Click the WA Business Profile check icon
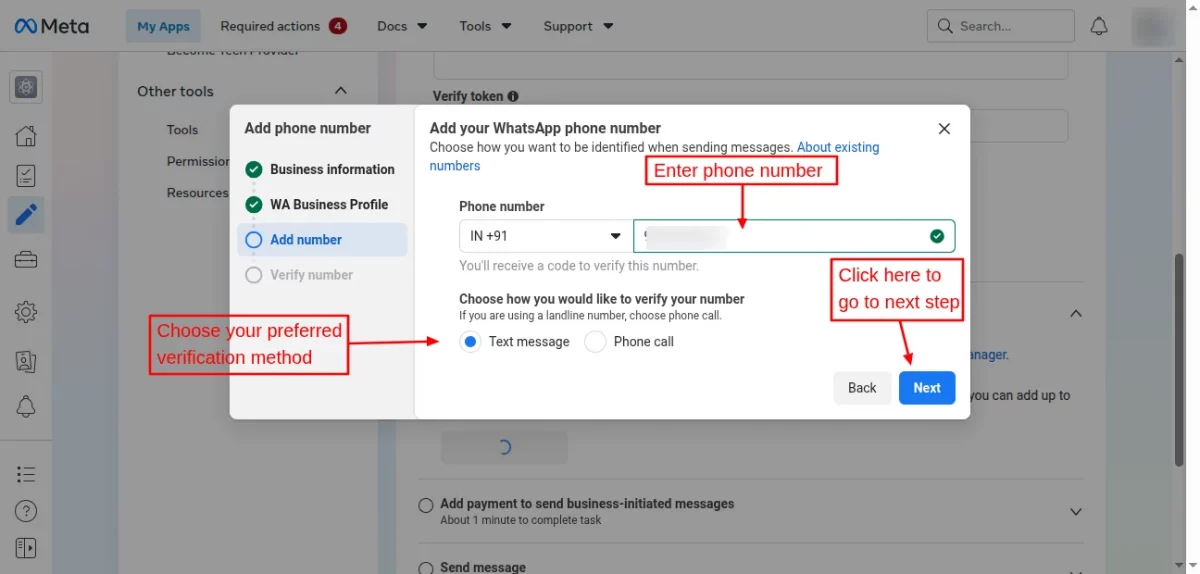Image resolution: width=1200 pixels, height=574 pixels. 254,204
